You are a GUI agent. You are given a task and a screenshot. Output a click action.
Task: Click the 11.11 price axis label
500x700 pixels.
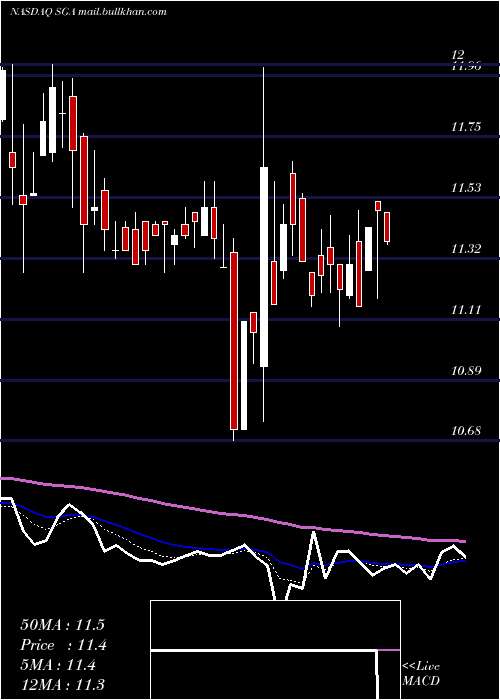click(x=466, y=310)
